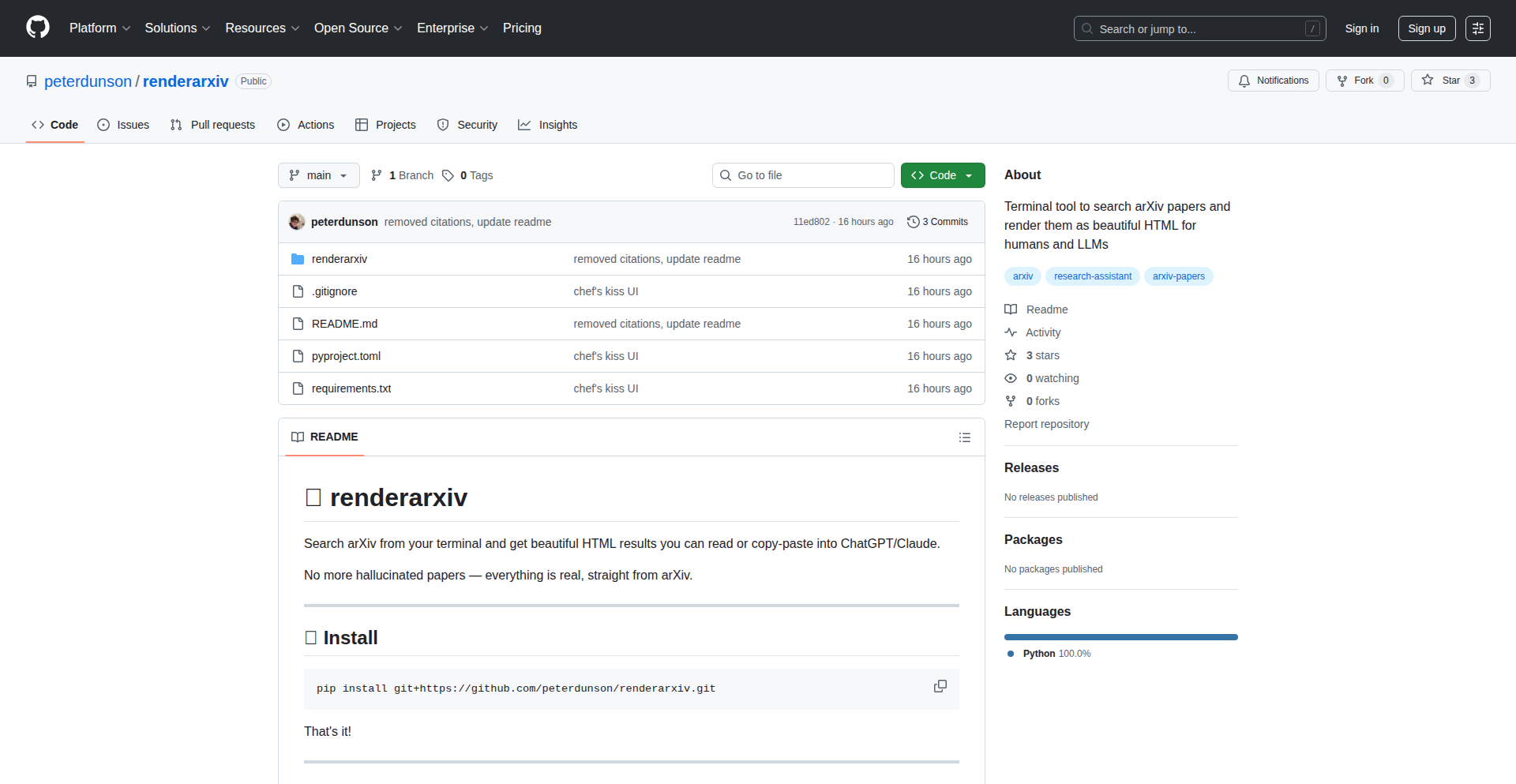Image resolution: width=1516 pixels, height=784 pixels.
Task: Open the Pull requests tab
Action: tap(213, 125)
